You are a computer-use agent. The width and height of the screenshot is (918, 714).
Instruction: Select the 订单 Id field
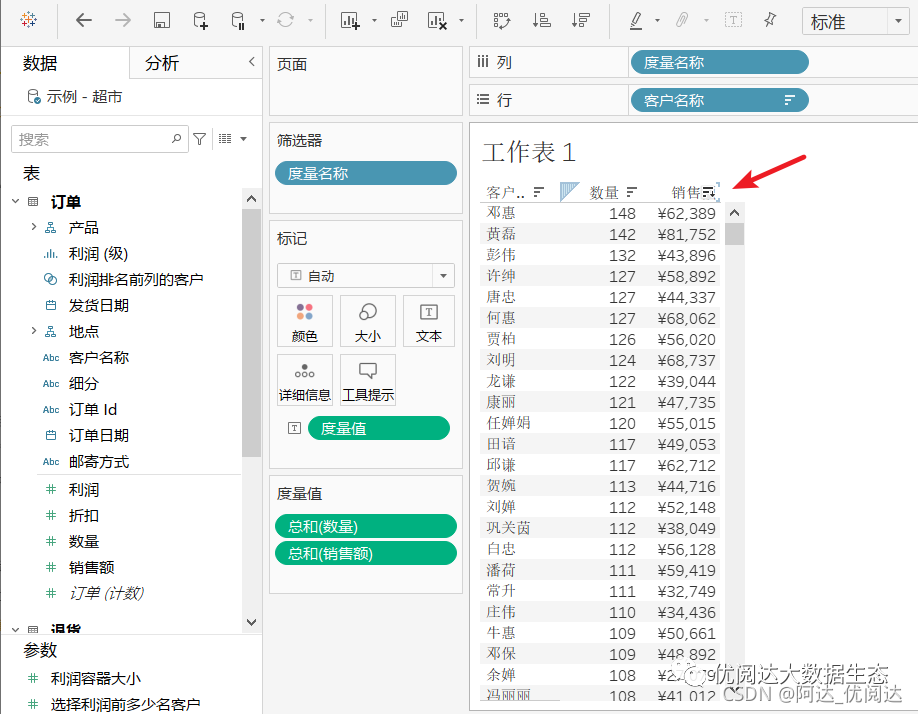pyautogui.click(x=93, y=409)
